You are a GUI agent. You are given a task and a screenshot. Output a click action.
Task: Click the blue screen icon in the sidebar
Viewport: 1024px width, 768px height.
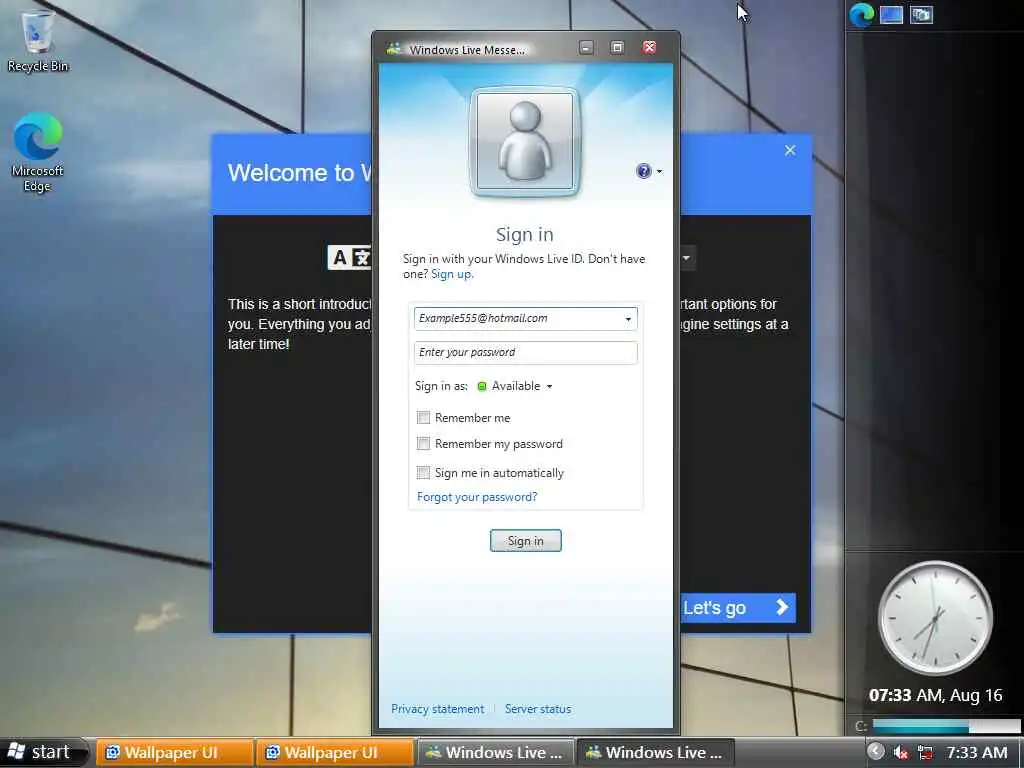(x=891, y=14)
